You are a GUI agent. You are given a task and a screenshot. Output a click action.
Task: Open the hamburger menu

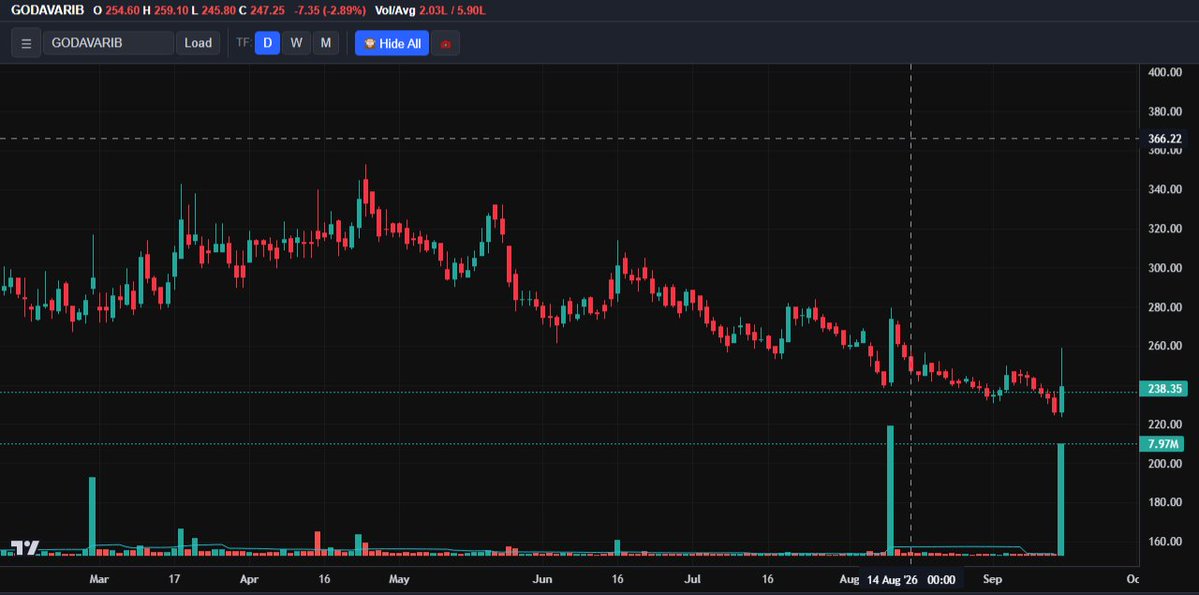26,44
